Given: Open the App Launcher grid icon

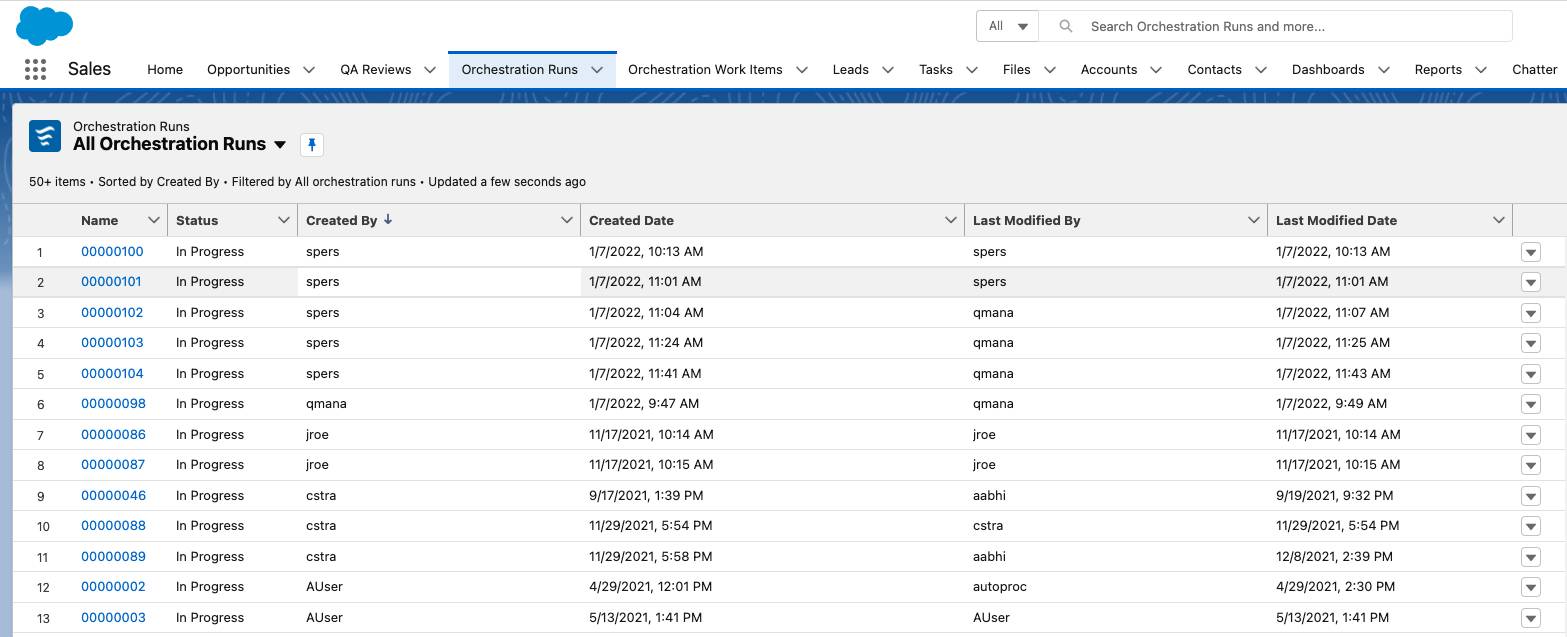Looking at the screenshot, I should 35,69.
